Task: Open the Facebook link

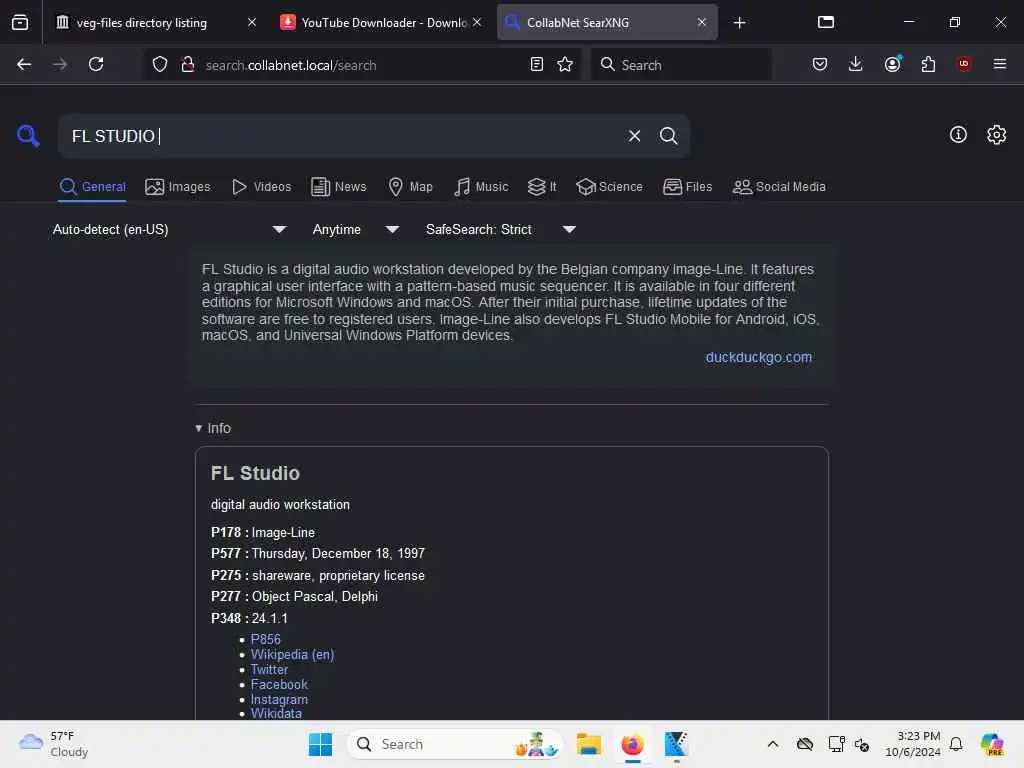Action: coord(279,684)
